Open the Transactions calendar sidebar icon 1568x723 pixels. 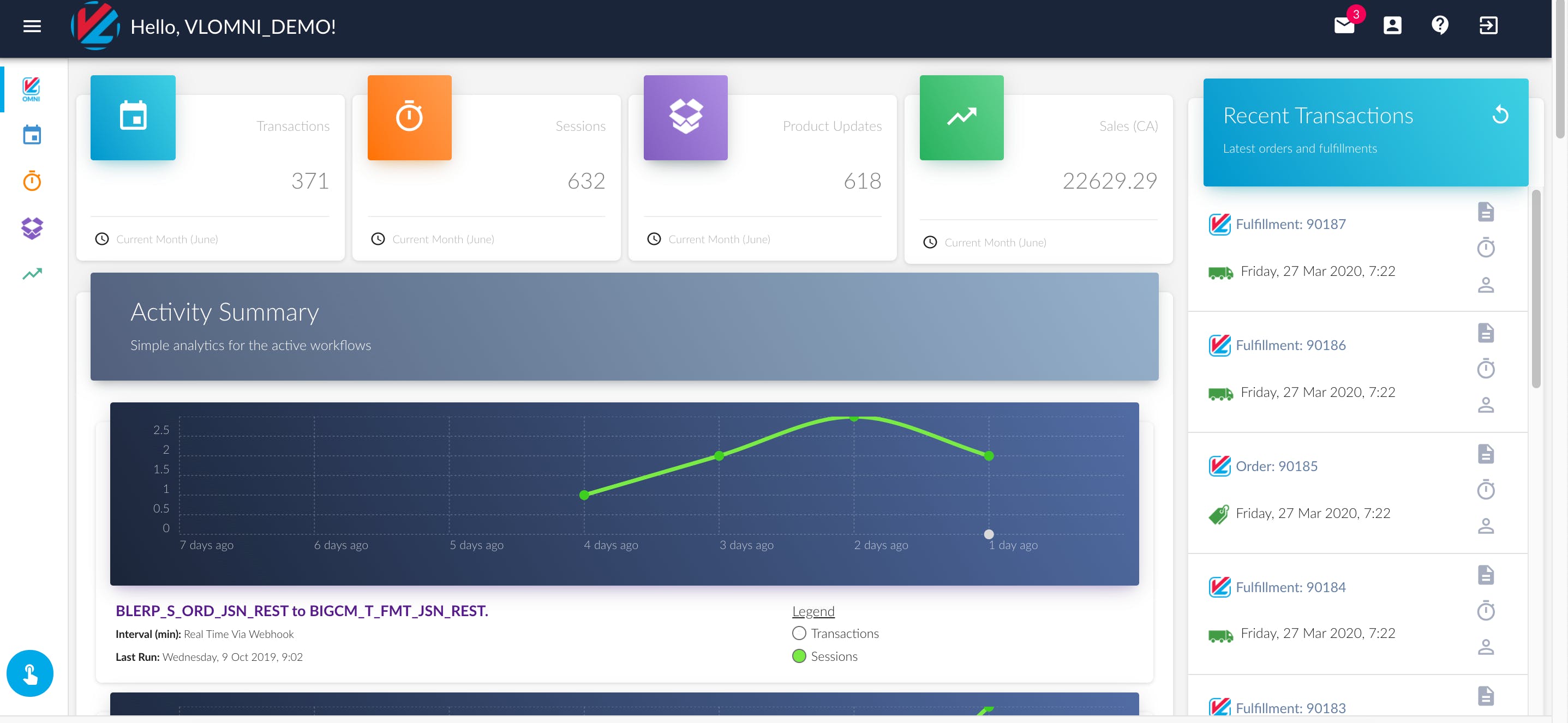coord(32,135)
